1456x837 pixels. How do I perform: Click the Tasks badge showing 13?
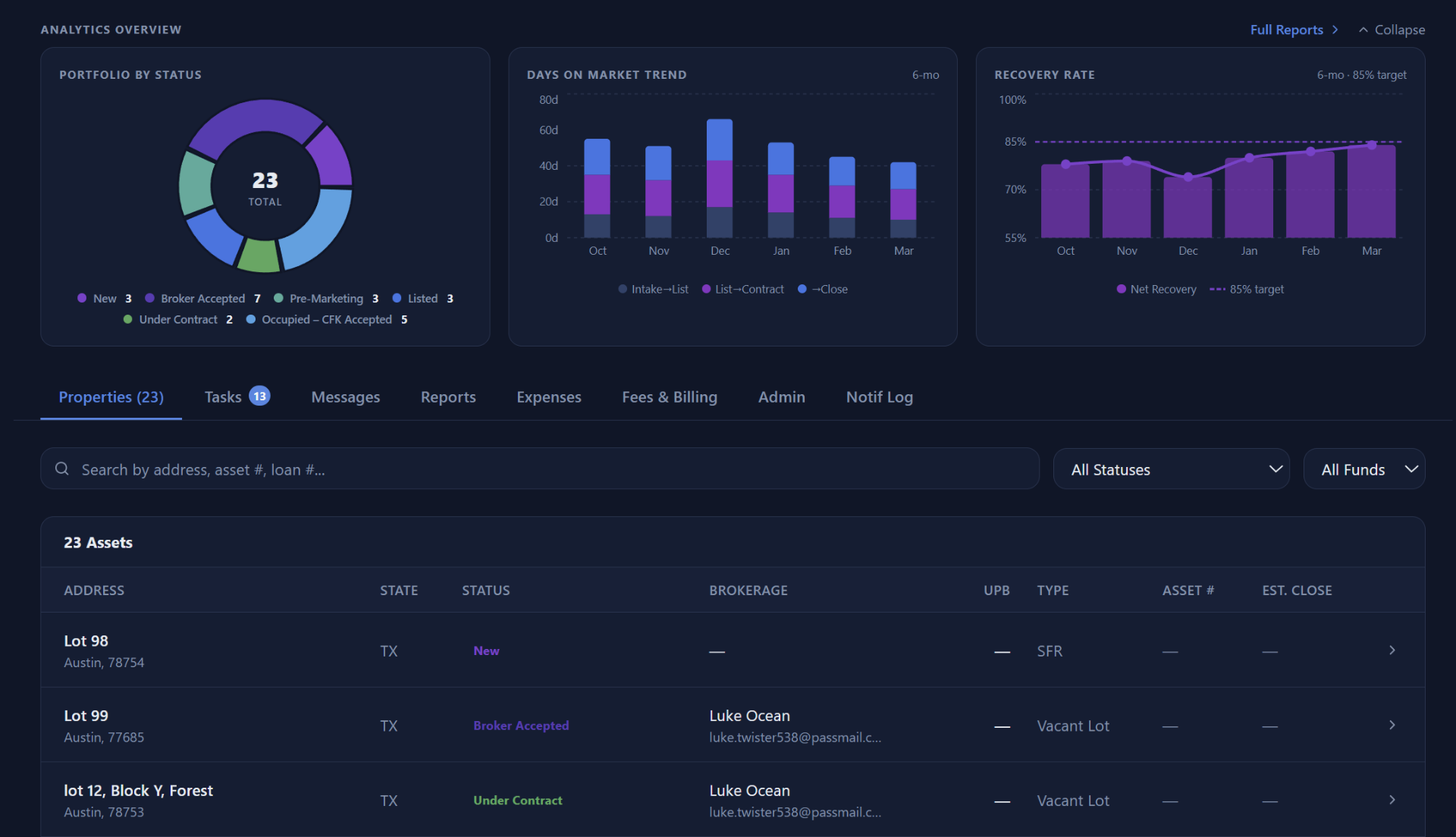tap(259, 396)
